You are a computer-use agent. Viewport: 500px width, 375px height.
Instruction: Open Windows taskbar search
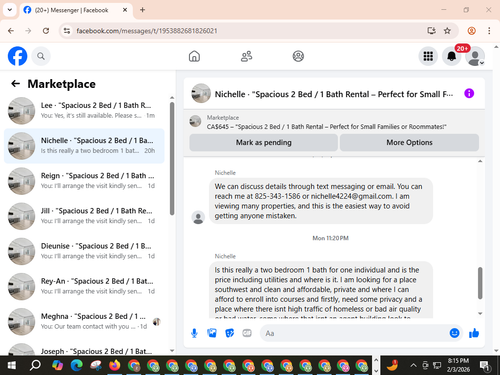click(x=35, y=365)
